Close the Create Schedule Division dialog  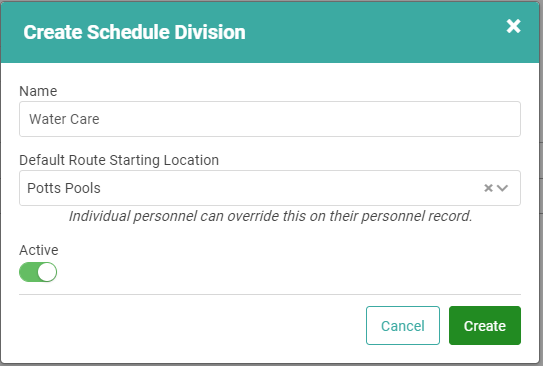(513, 26)
